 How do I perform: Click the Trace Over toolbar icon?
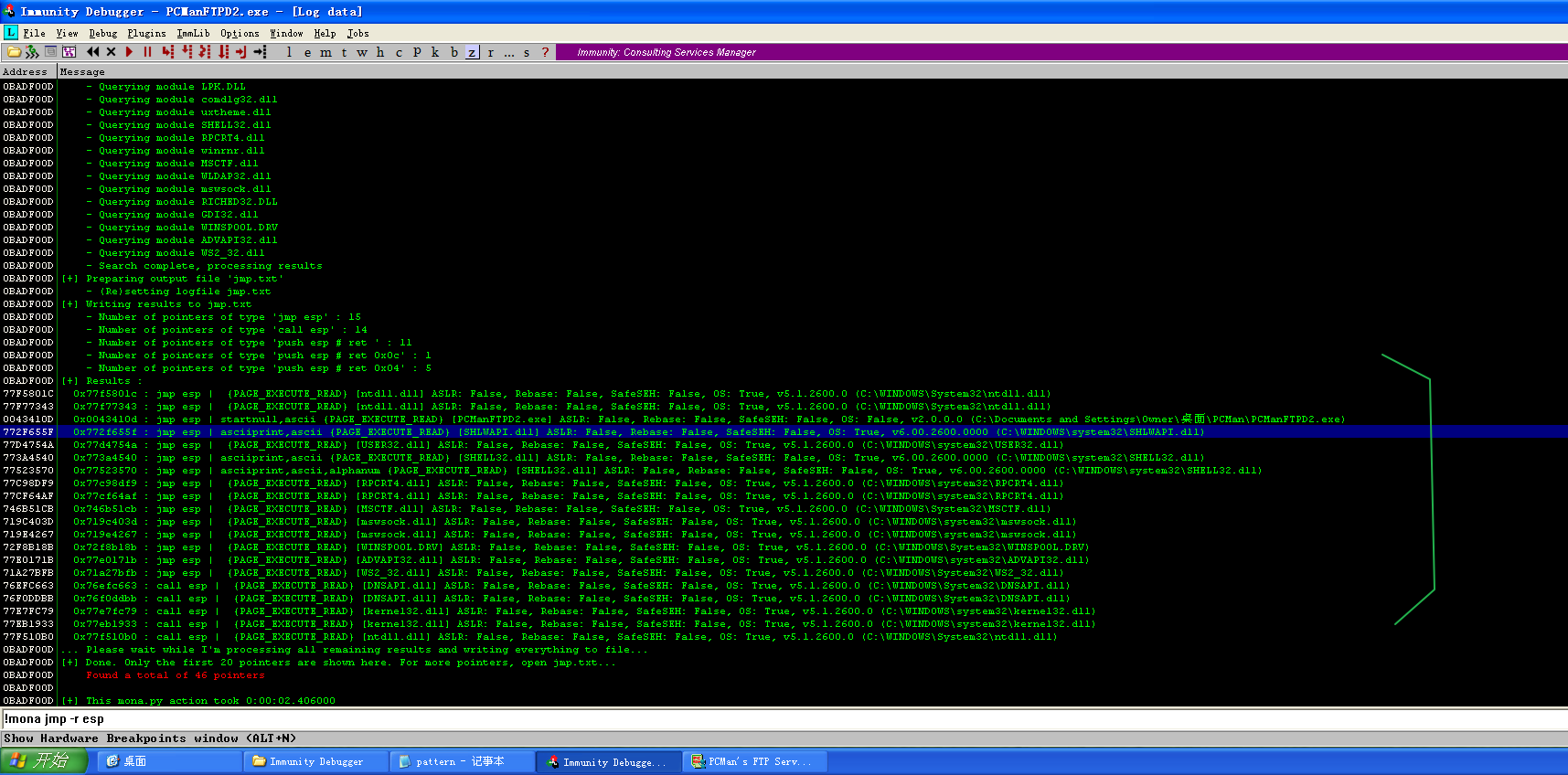pos(223,52)
